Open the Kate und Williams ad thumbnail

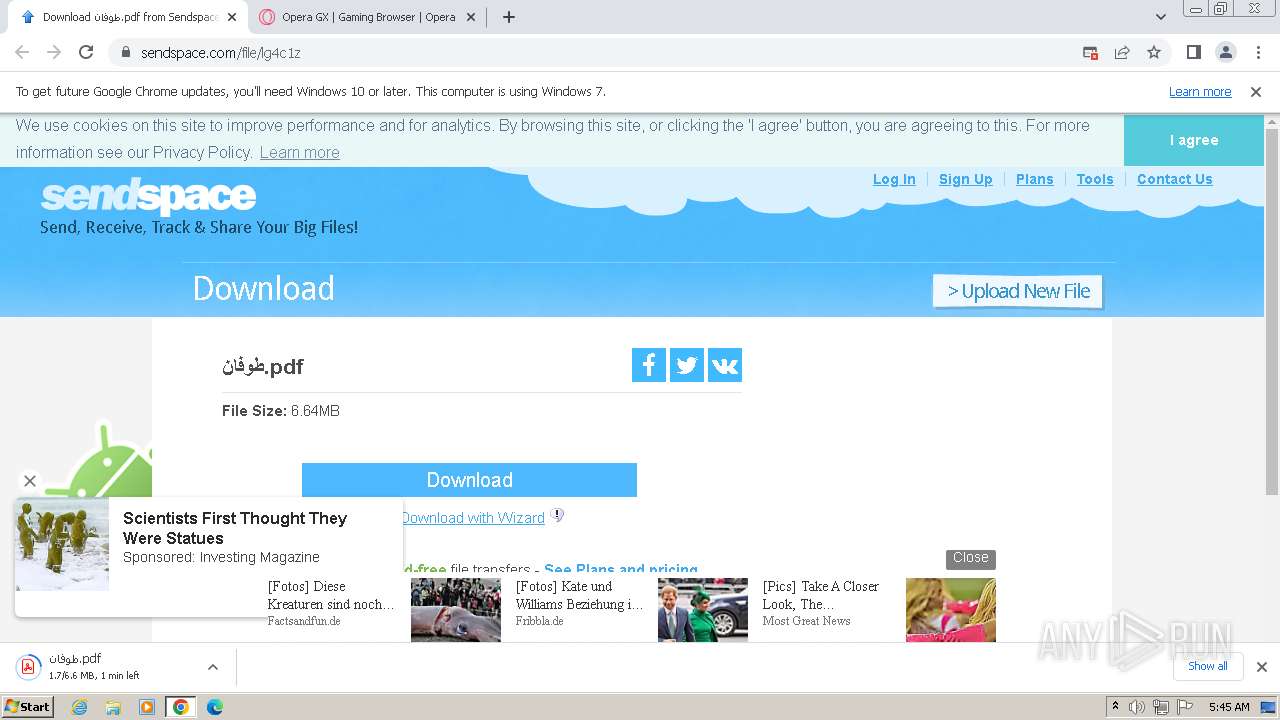click(x=703, y=610)
